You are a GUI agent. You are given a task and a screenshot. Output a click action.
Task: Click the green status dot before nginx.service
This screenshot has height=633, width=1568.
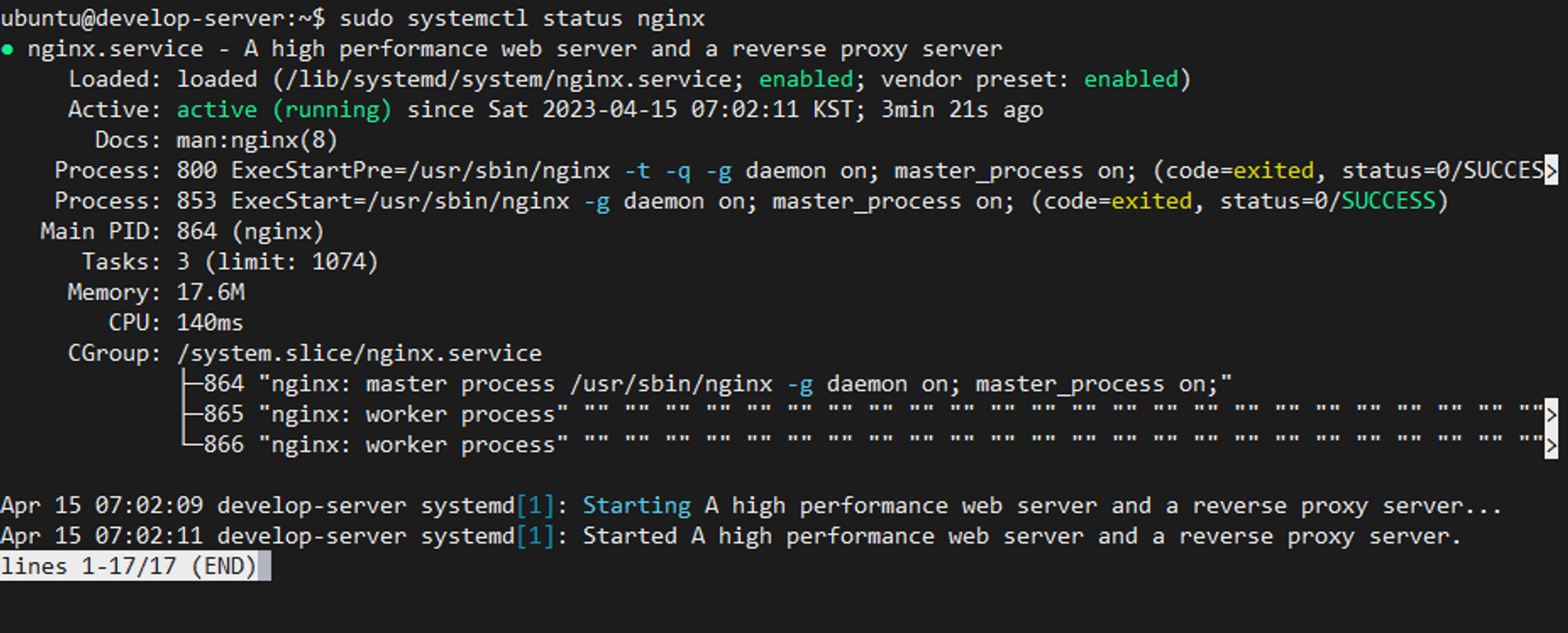(8, 49)
